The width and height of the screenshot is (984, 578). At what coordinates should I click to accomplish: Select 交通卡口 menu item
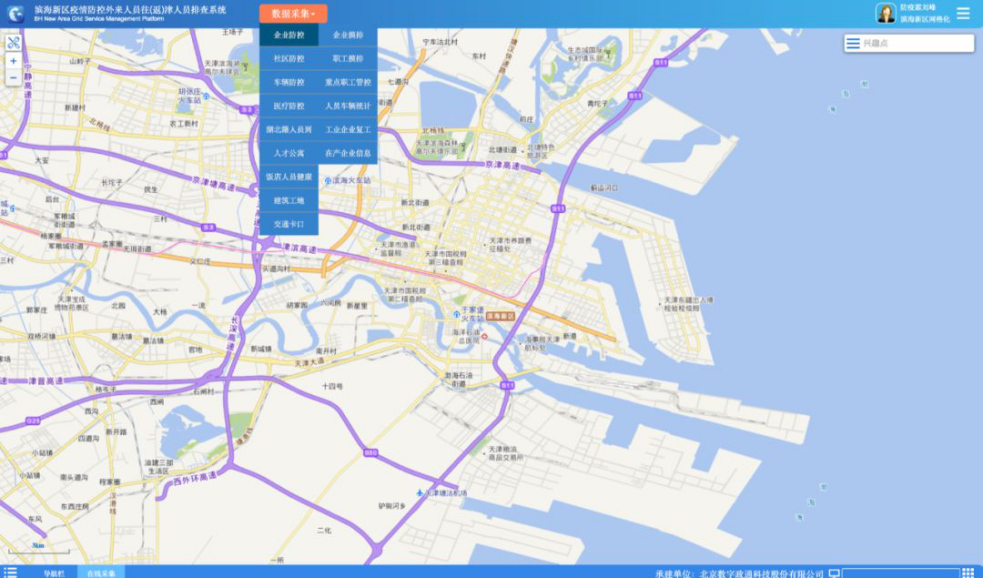[289, 225]
